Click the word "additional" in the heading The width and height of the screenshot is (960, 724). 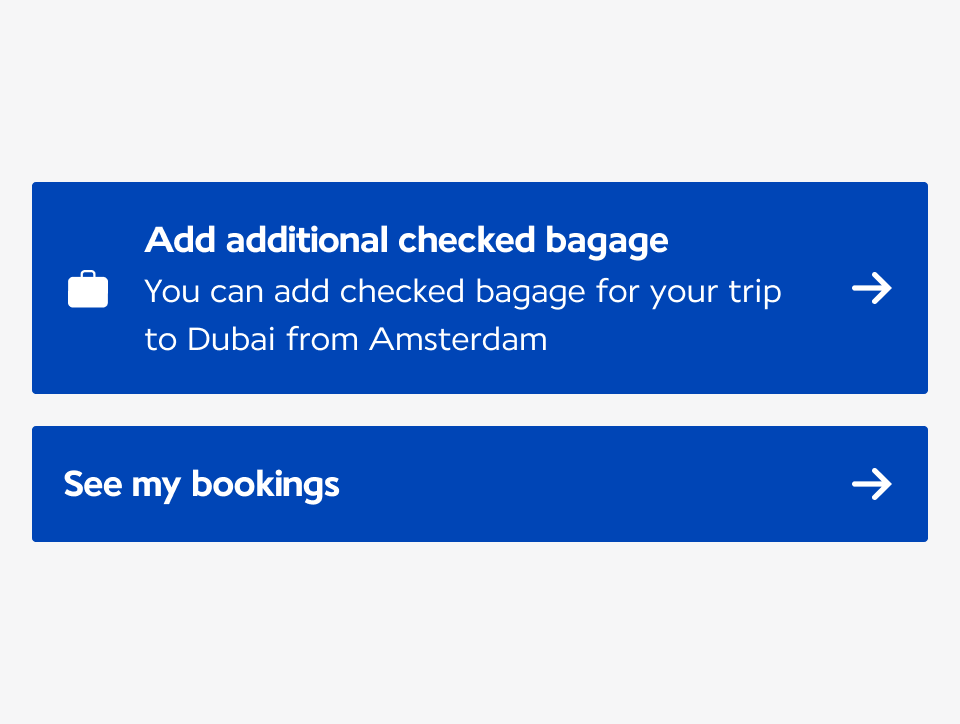tap(307, 239)
